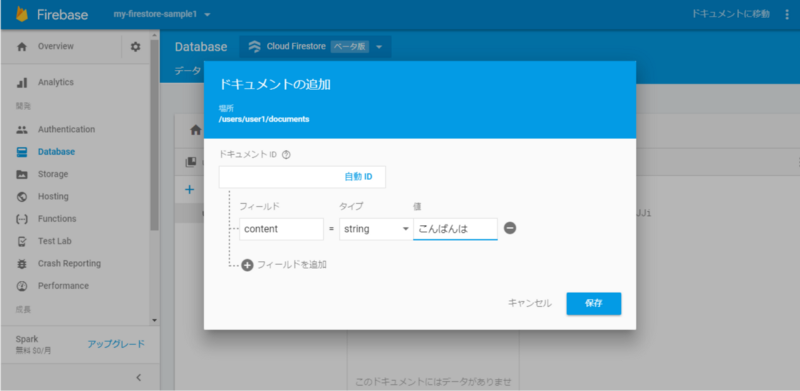This screenshot has height=391, width=800.
Task: Open Functions in the sidebar
Action: [57, 219]
